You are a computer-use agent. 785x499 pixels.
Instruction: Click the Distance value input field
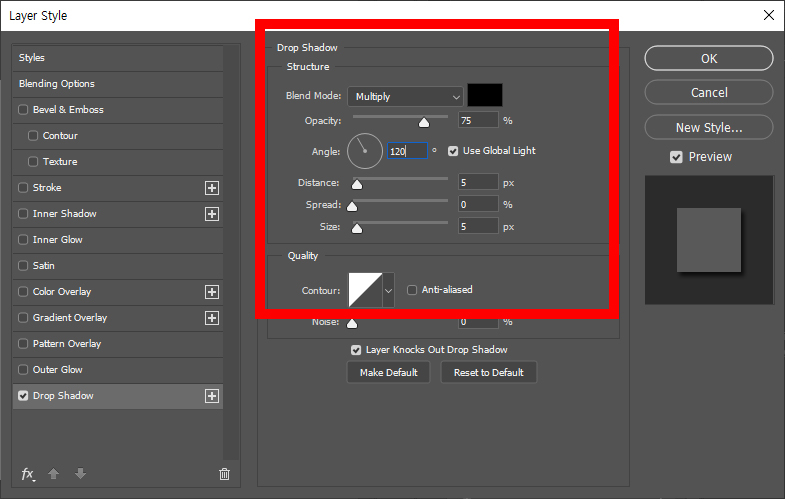coord(478,183)
